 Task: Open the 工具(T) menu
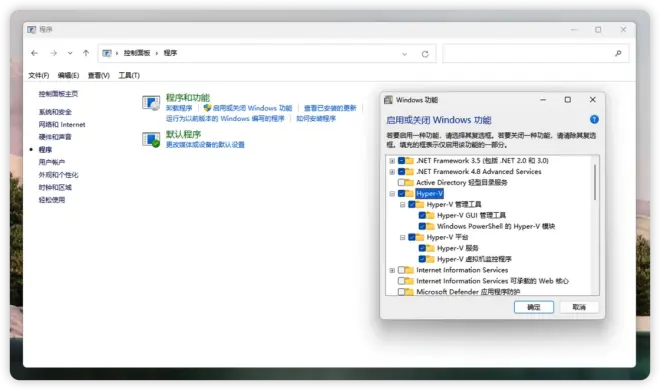(129, 75)
